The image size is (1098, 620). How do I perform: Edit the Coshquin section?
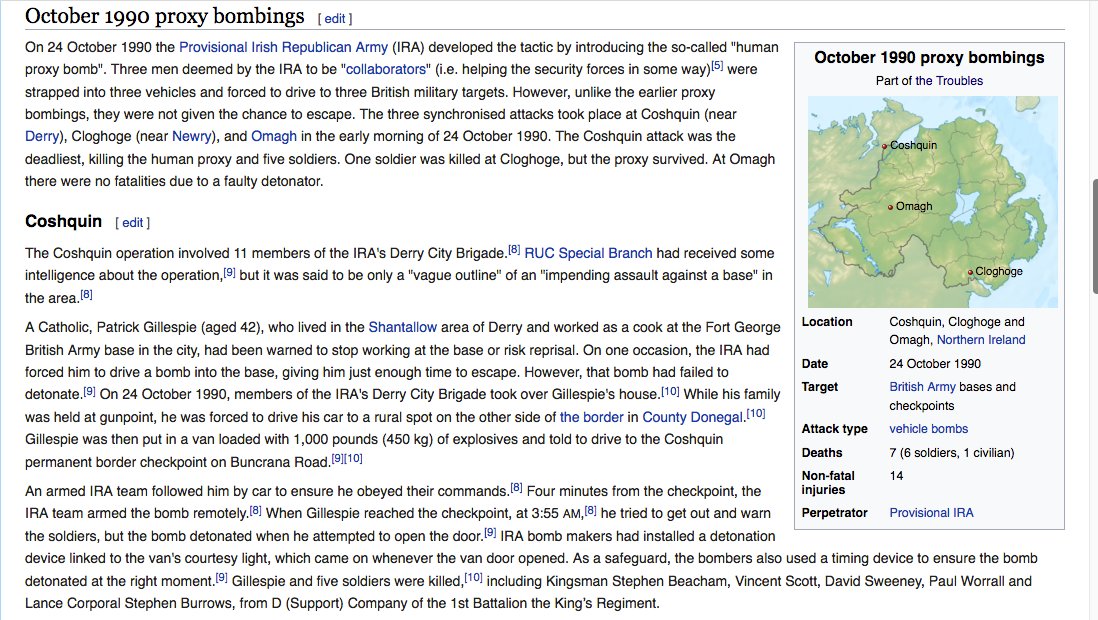pyautogui.click(x=132, y=222)
